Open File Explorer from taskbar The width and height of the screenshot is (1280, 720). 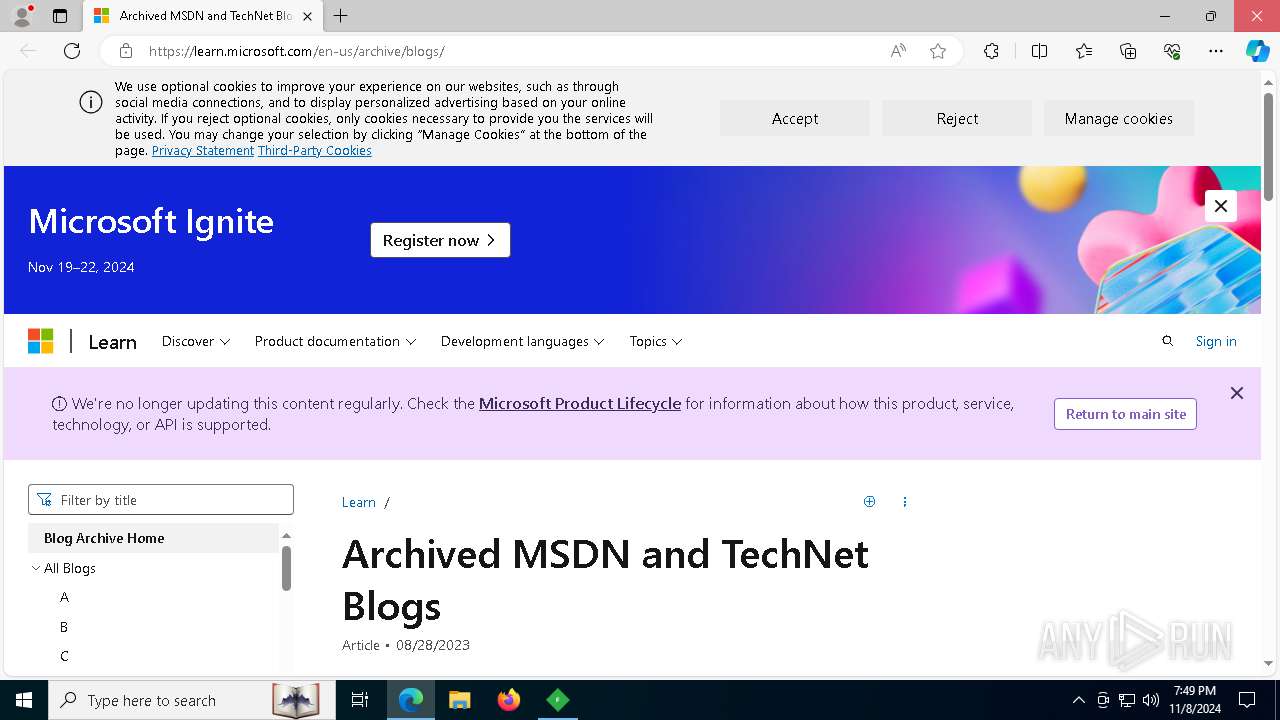point(459,700)
